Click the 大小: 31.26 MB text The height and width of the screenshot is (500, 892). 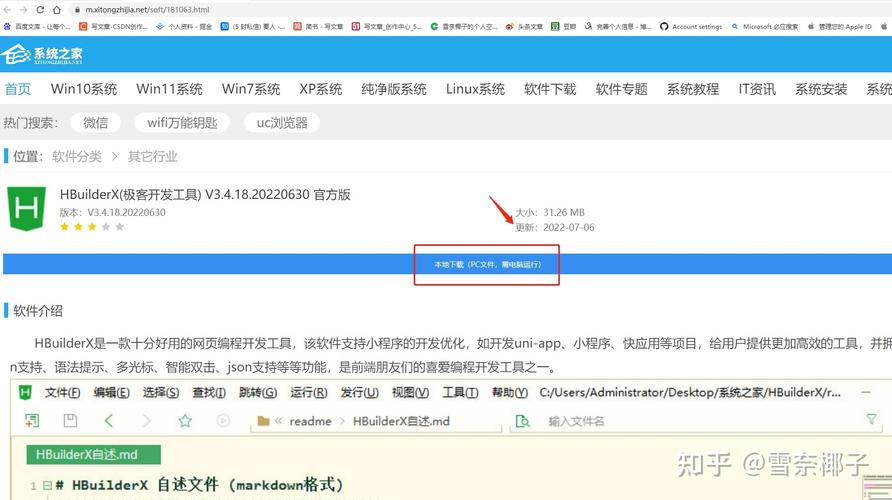[x=550, y=212]
